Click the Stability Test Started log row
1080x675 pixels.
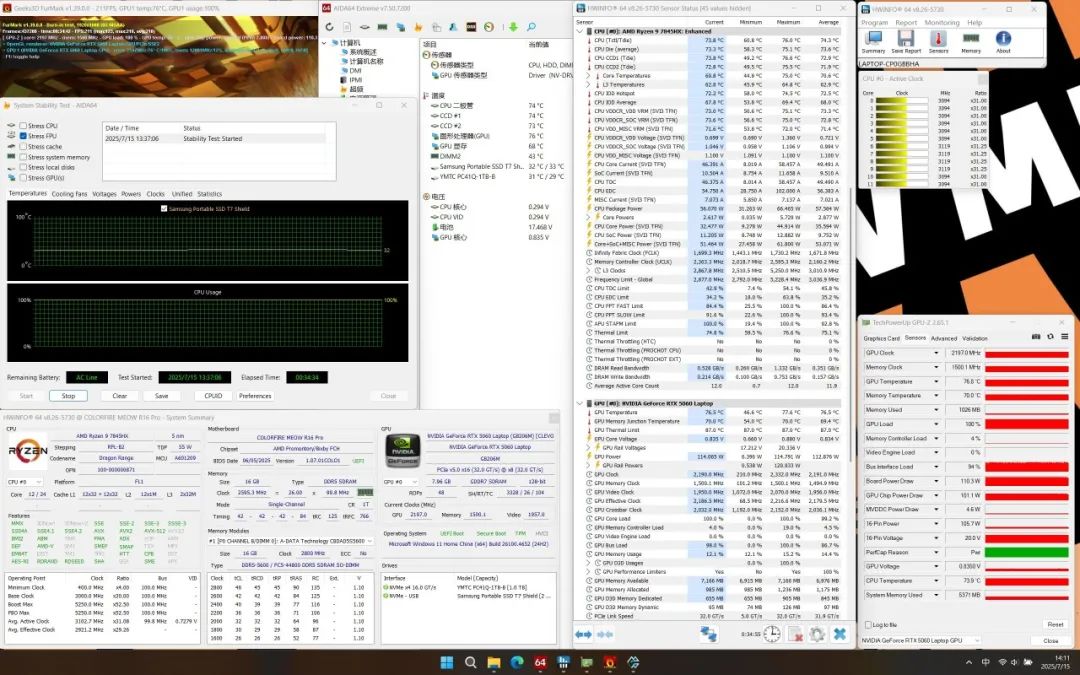pos(214,138)
